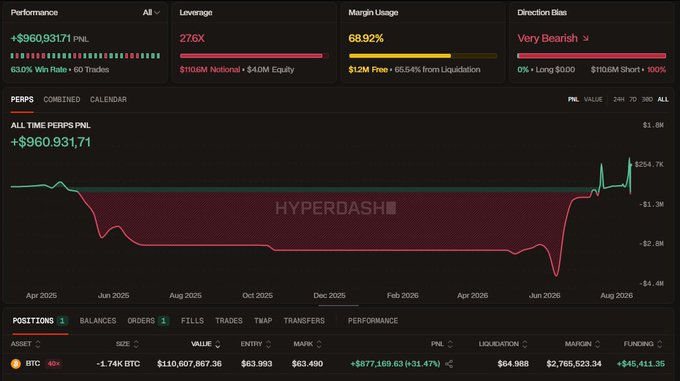Image resolution: width=680 pixels, height=381 pixels.
Task: Open the FILLS tab
Action: (x=192, y=321)
